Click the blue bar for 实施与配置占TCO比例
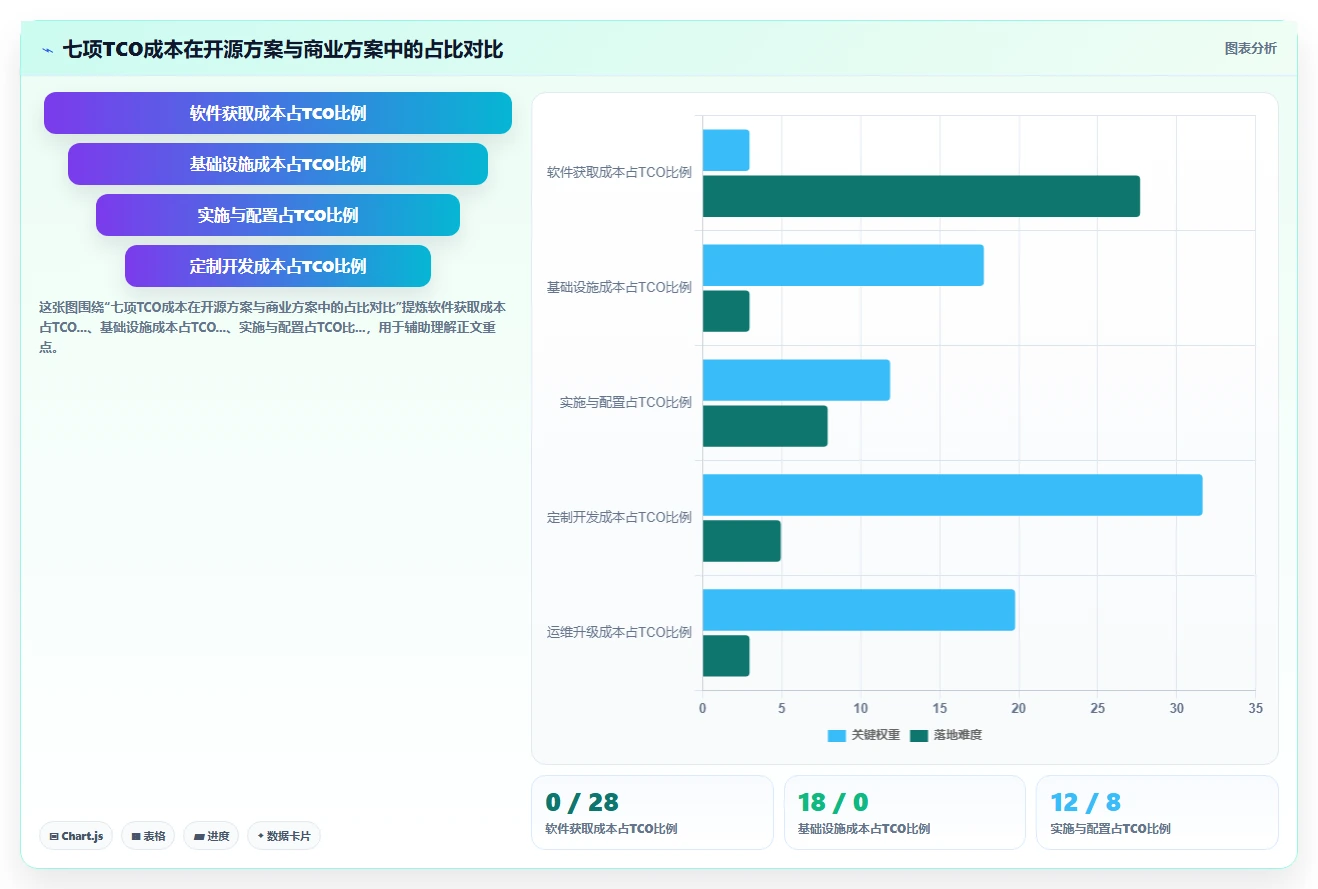 796,380
